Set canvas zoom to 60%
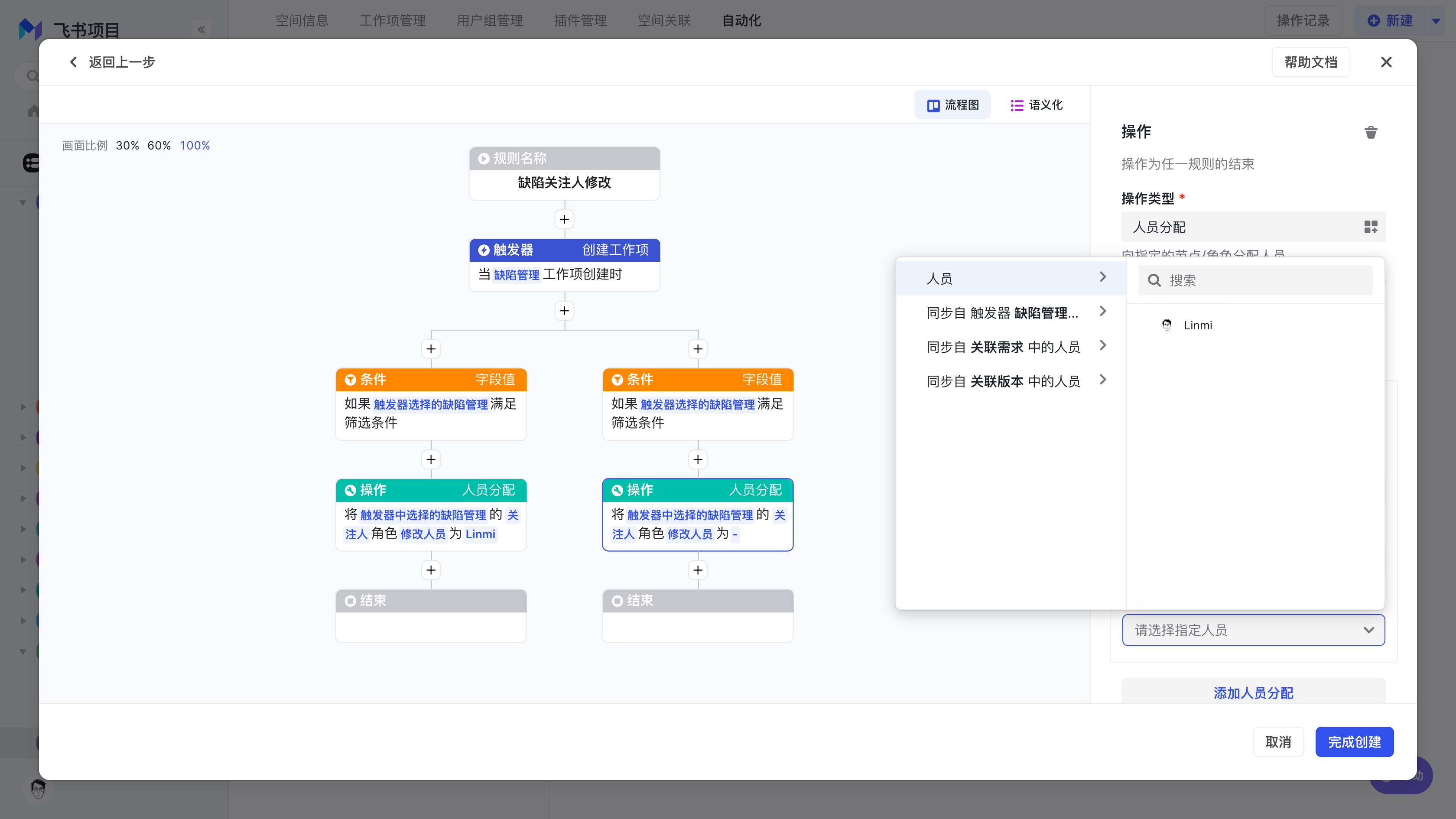Image resolution: width=1456 pixels, height=819 pixels. [159, 146]
